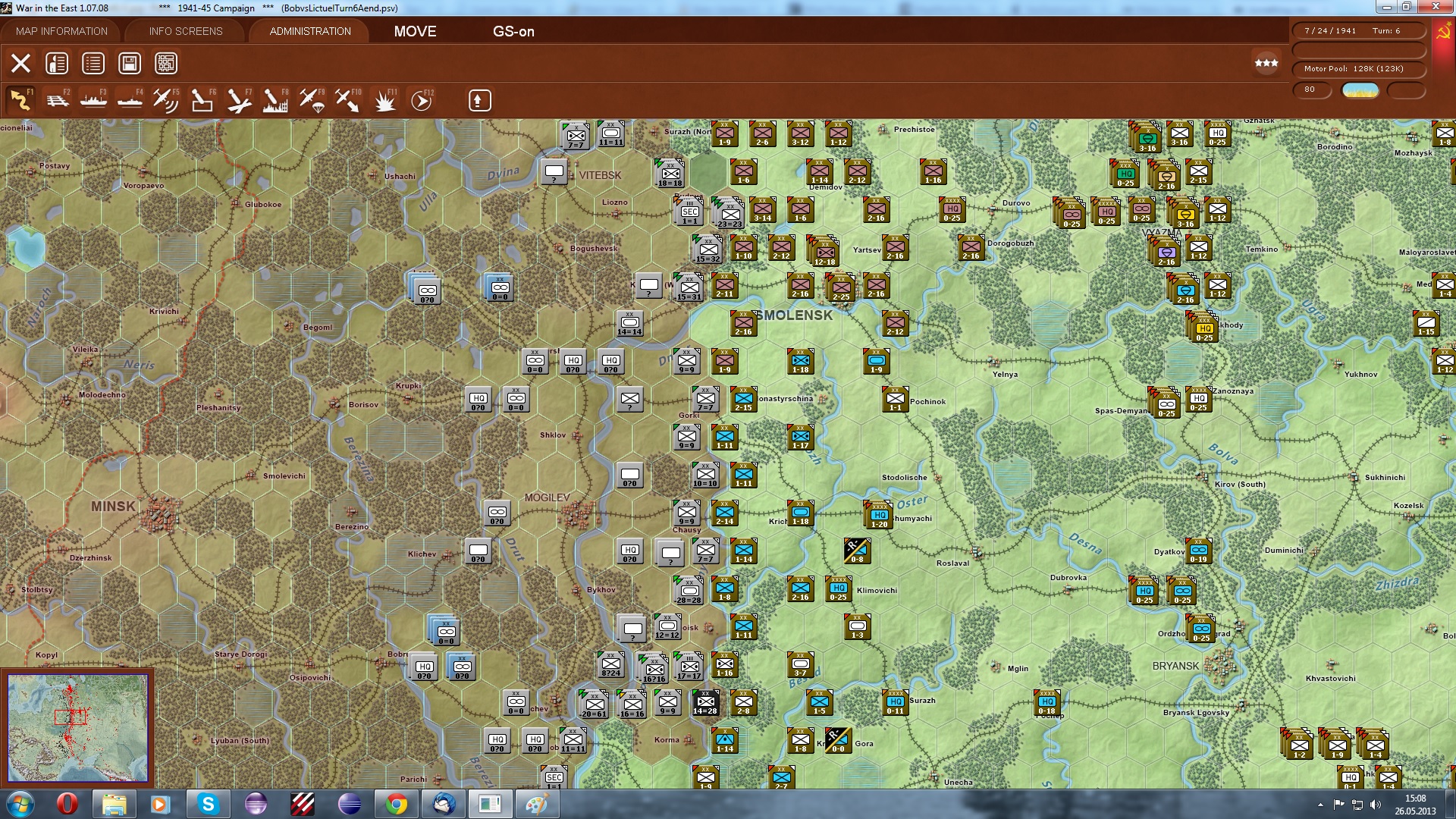This screenshot has height=819, width=1456.
Task: Select the HQ 0-18 unit east of Surazh
Action: coord(1046,703)
